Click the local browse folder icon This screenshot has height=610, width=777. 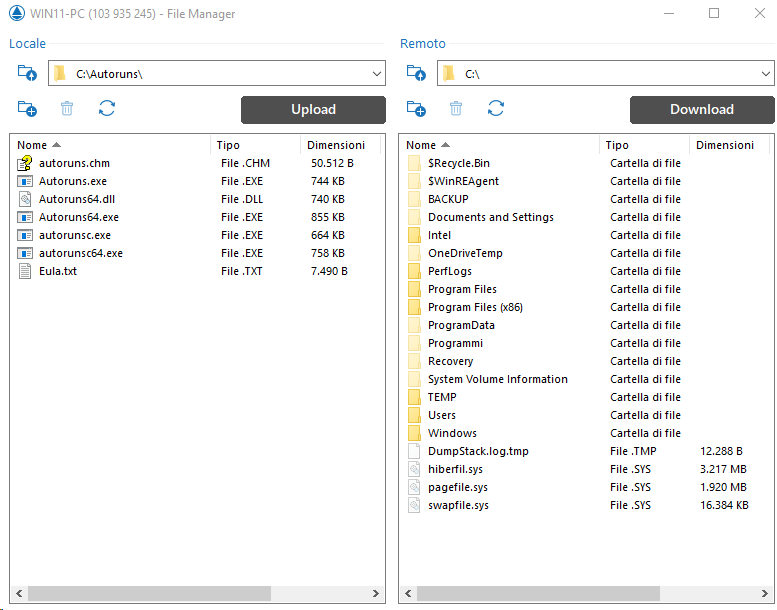(27, 73)
